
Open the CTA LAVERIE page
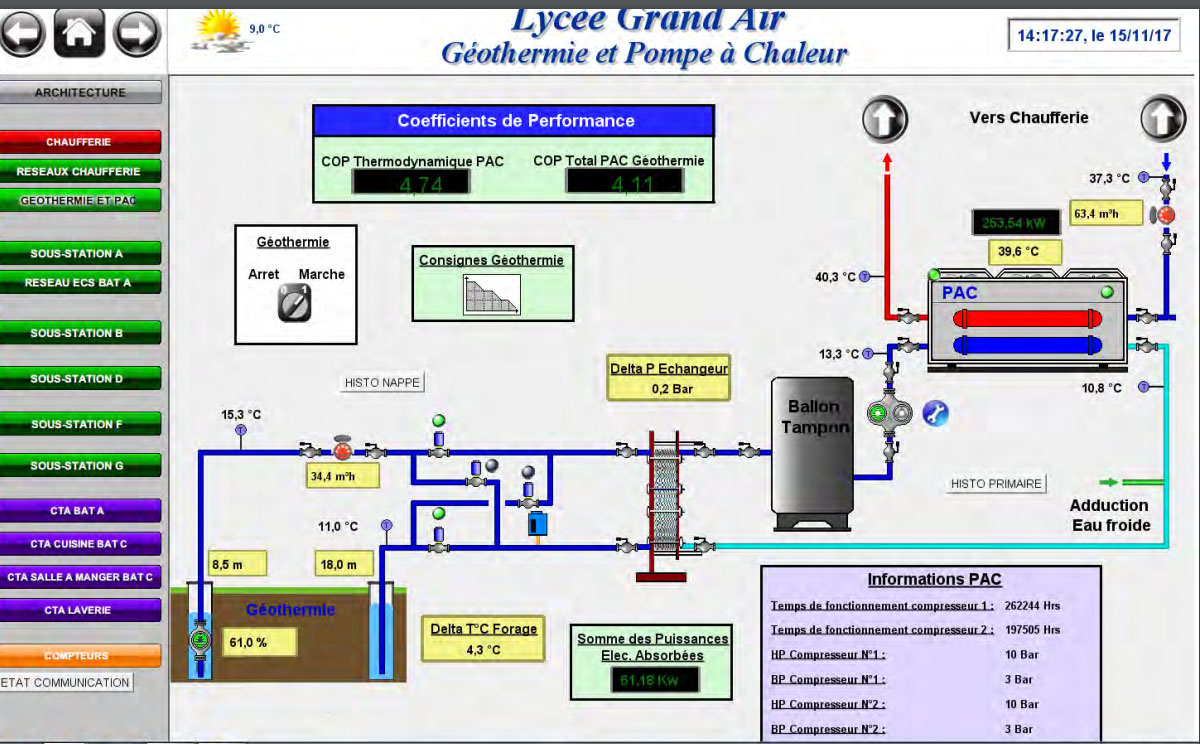[80, 609]
